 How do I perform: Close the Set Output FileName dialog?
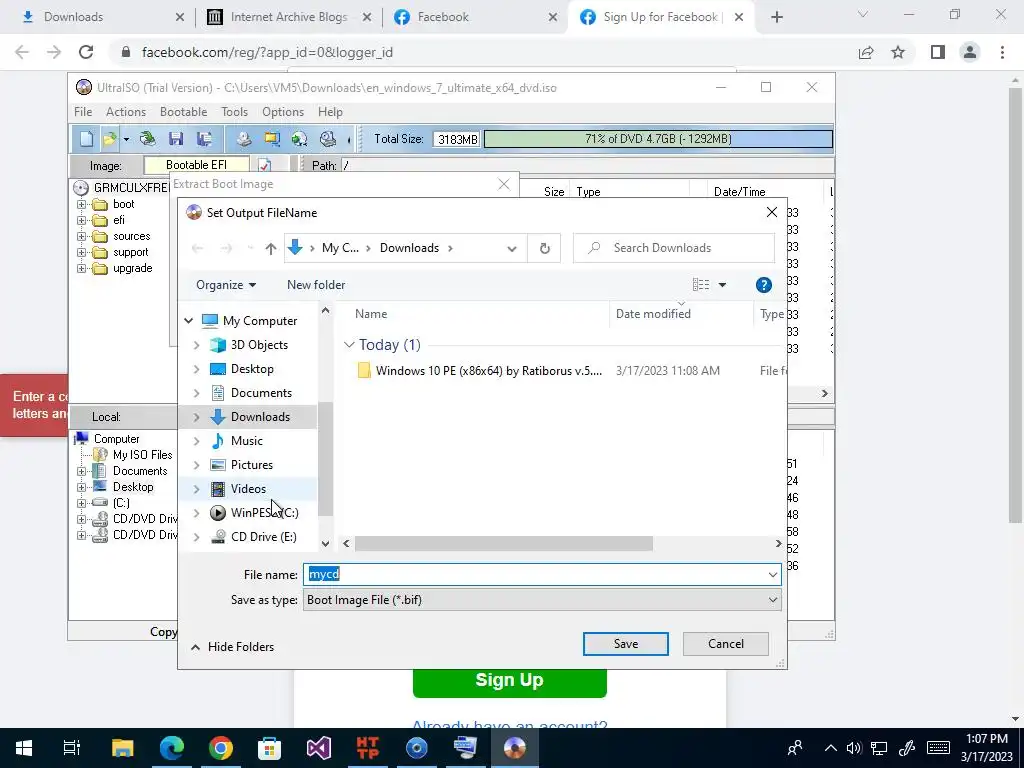pos(771,212)
